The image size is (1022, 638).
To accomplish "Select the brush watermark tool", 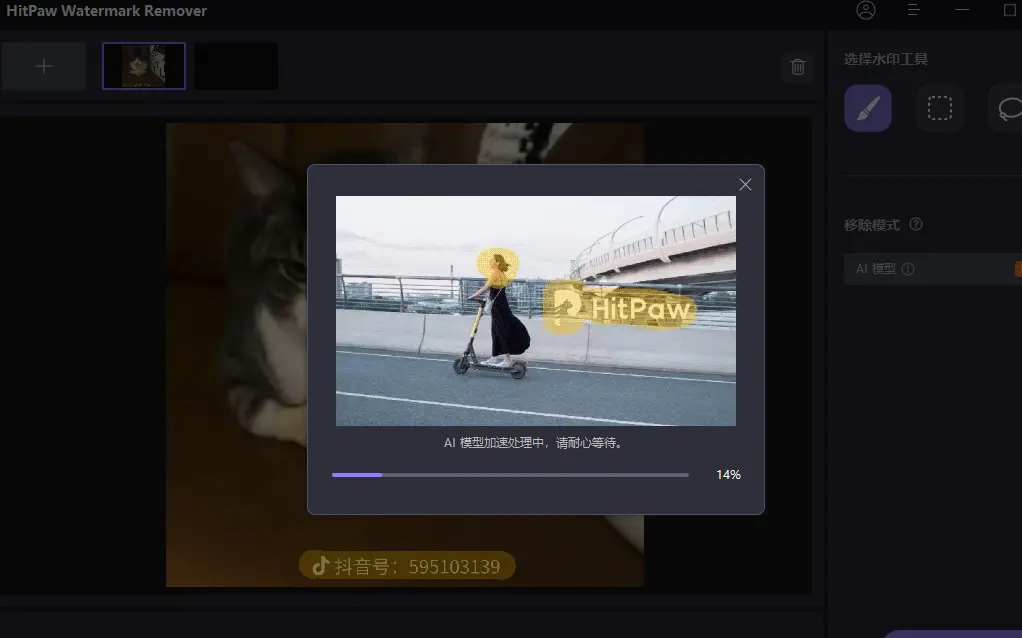I will pyautogui.click(x=868, y=108).
